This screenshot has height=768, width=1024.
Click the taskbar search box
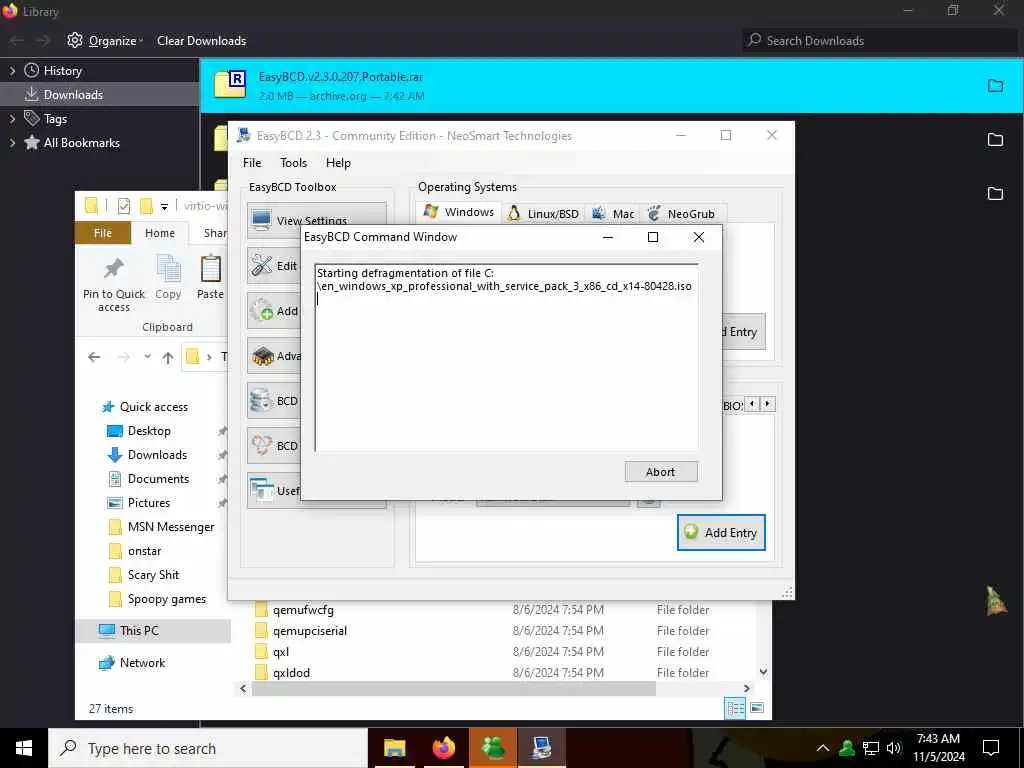click(x=208, y=748)
